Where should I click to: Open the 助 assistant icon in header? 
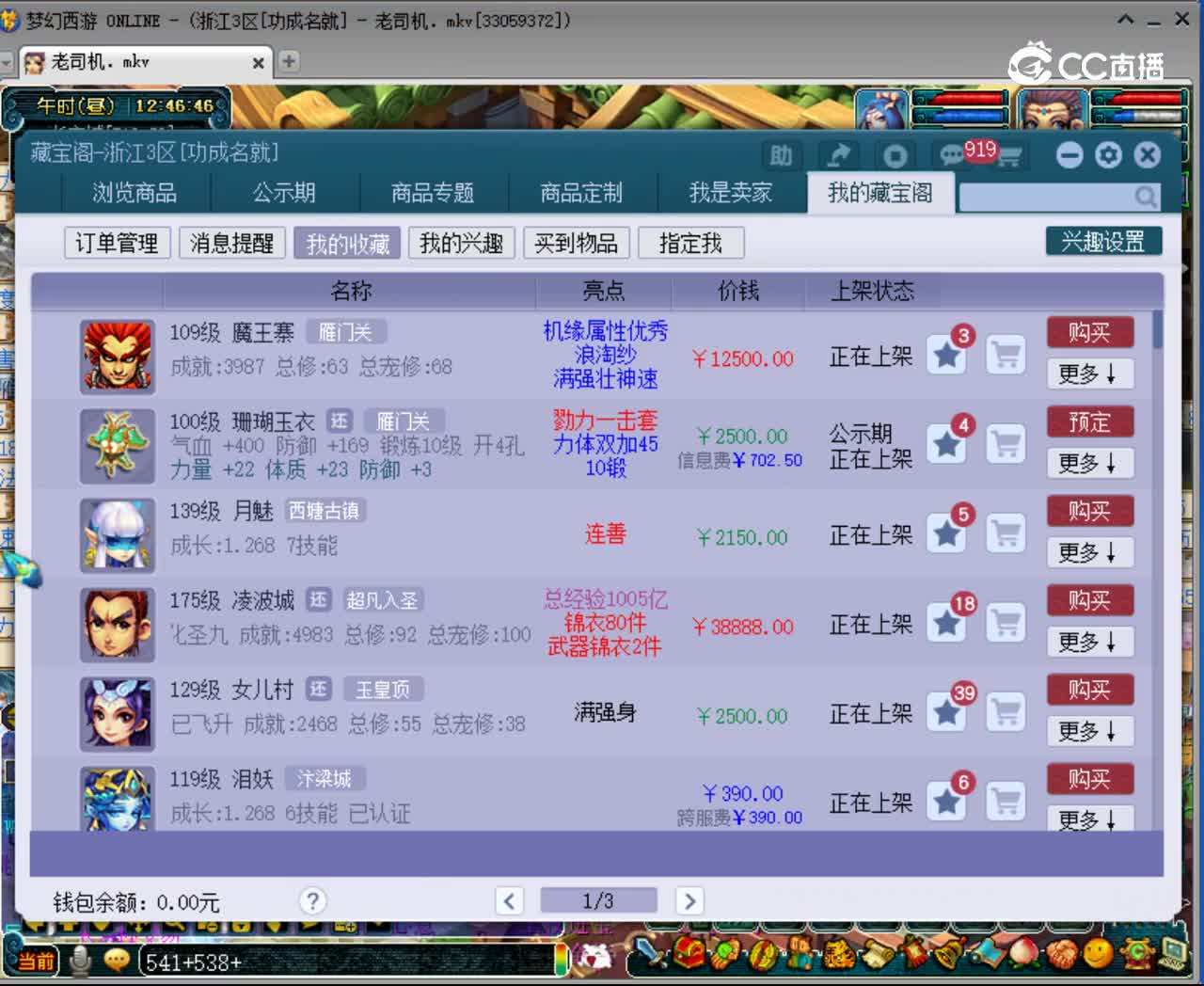tap(781, 155)
